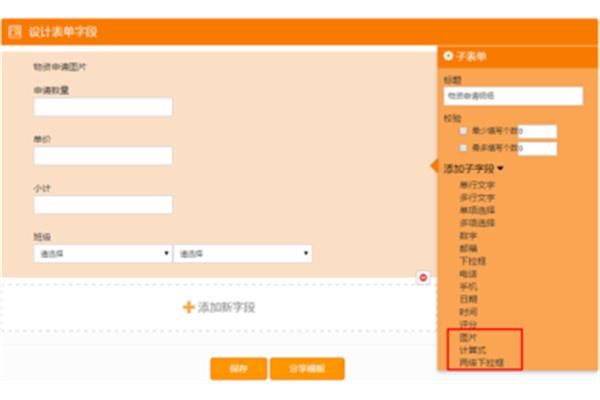Add a 邮箱 sub-field
The image size is (600, 400).
pos(468,248)
